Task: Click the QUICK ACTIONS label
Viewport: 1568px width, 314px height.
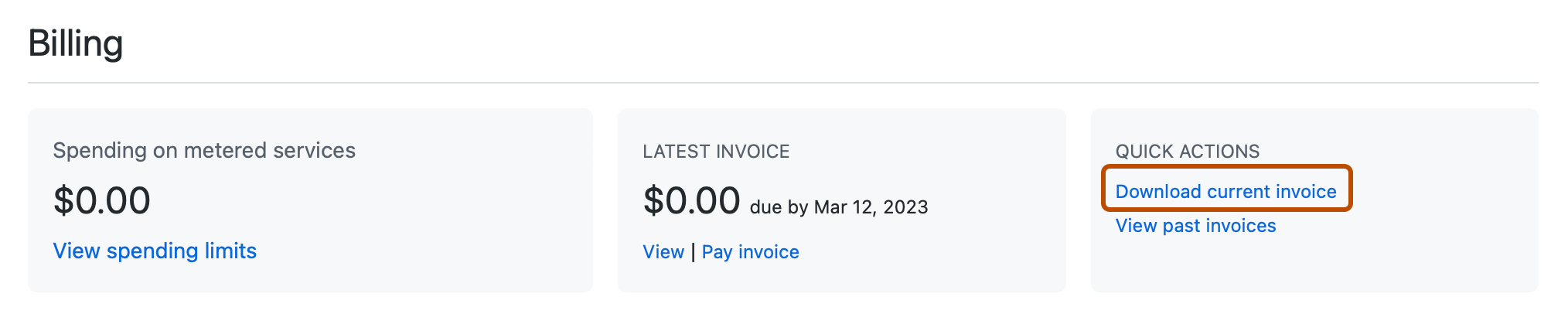Action: click(x=1187, y=152)
